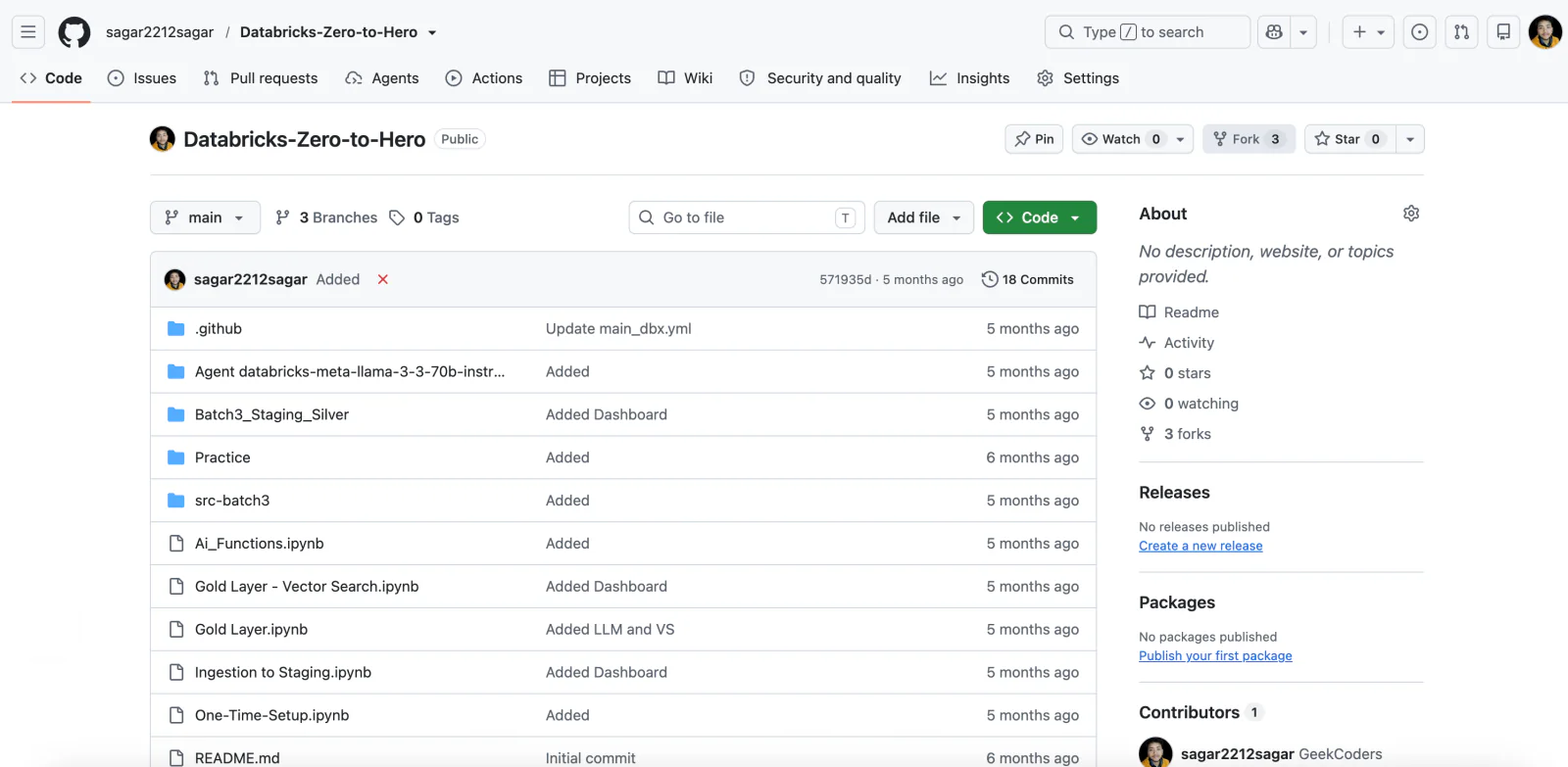Viewport: 1568px width, 767px height.
Task: Pin this repository
Action: pos(1034,139)
